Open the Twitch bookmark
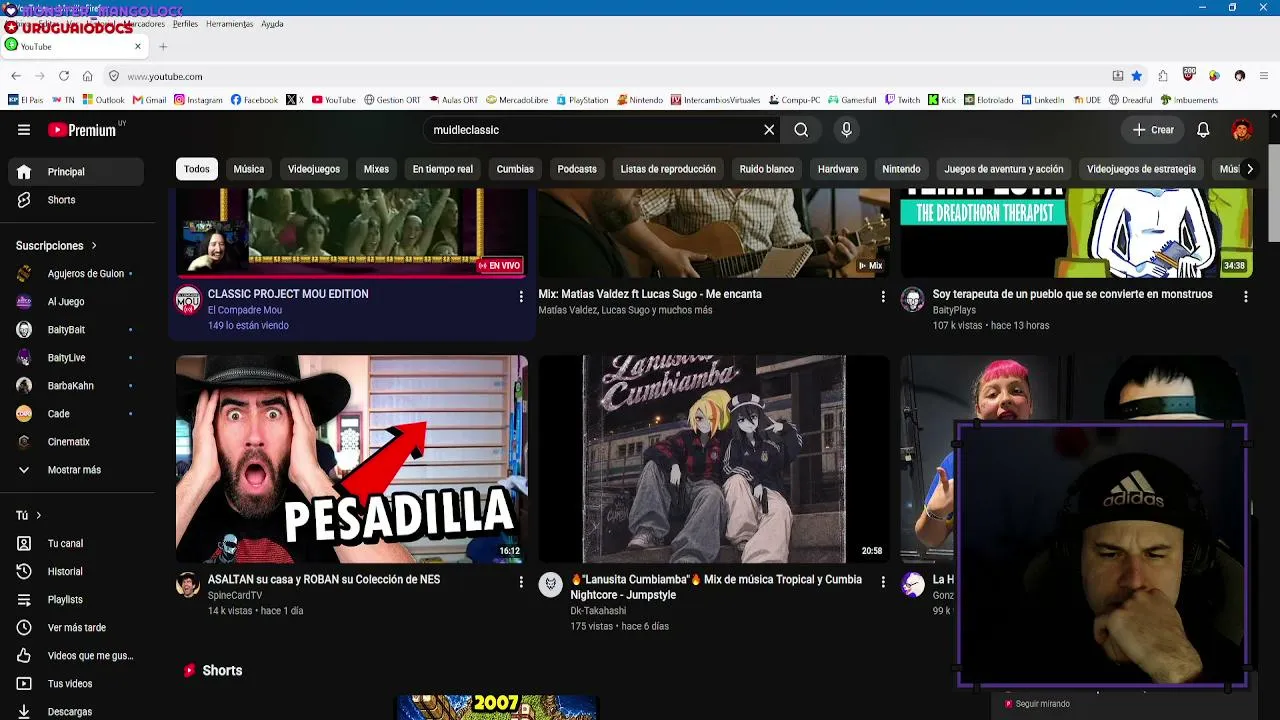The image size is (1280, 720). click(903, 100)
